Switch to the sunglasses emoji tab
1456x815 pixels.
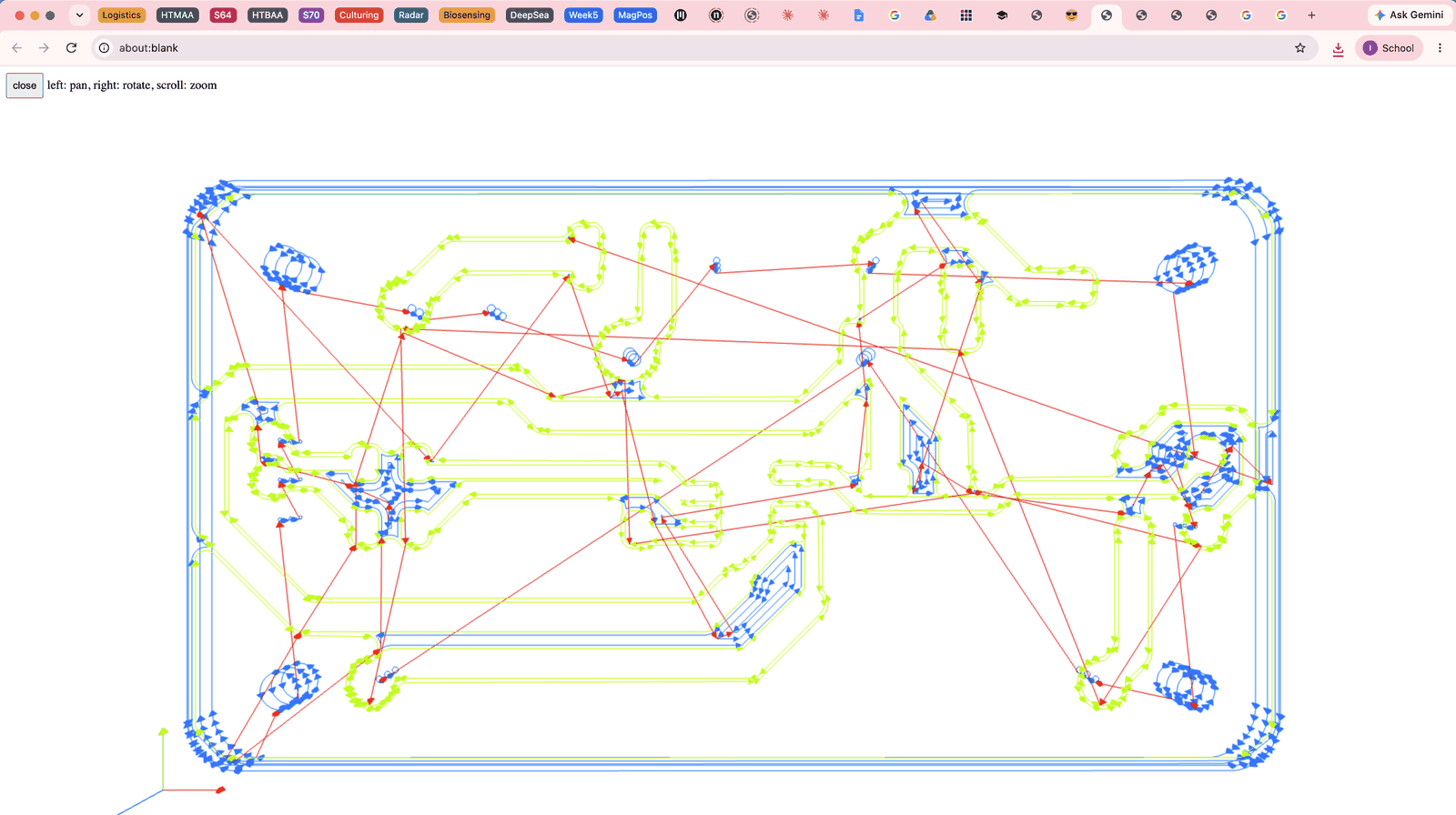click(x=1071, y=15)
